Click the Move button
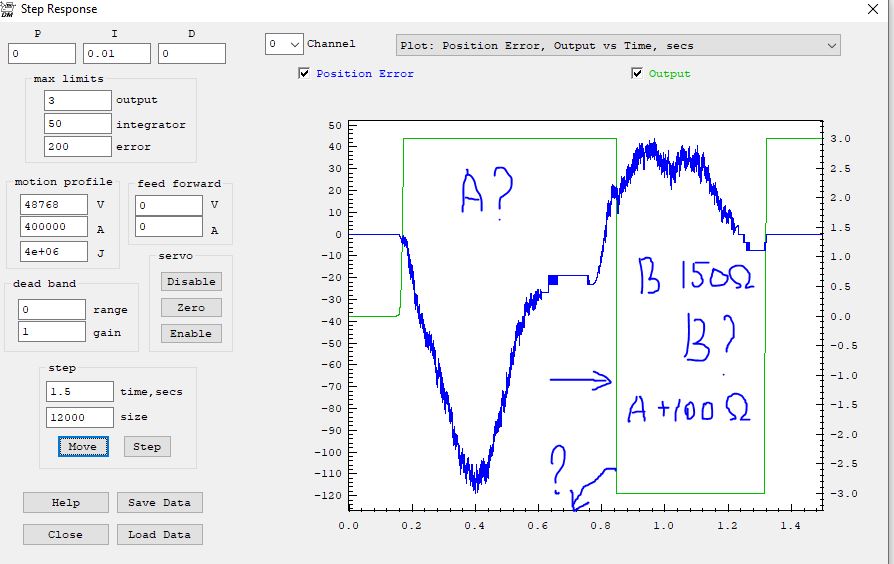 (x=82, y=446)
